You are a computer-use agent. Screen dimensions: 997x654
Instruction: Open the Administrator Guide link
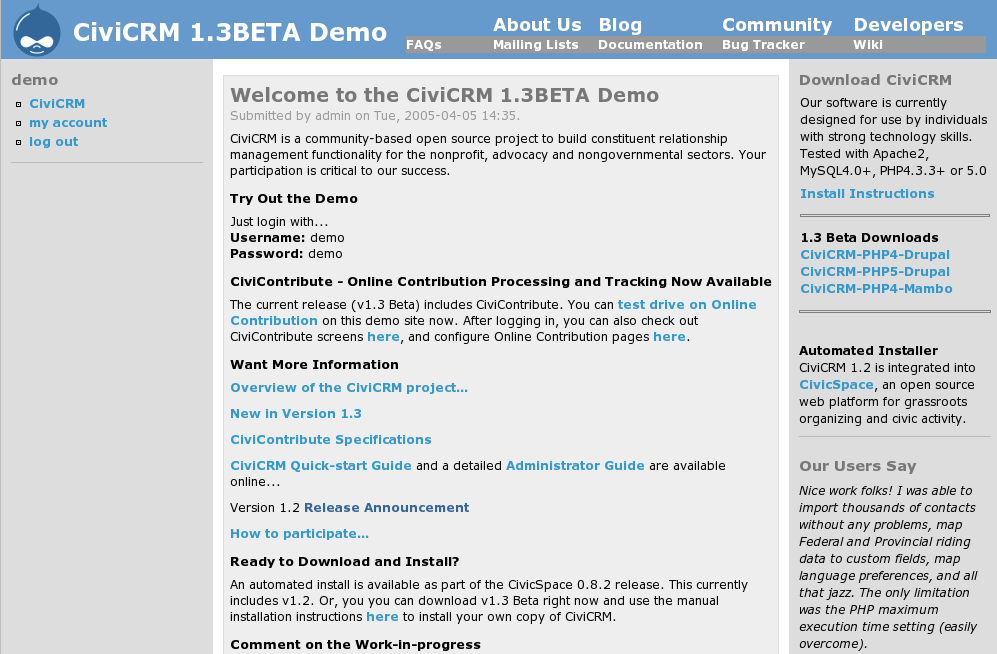(x=575, y=466)
